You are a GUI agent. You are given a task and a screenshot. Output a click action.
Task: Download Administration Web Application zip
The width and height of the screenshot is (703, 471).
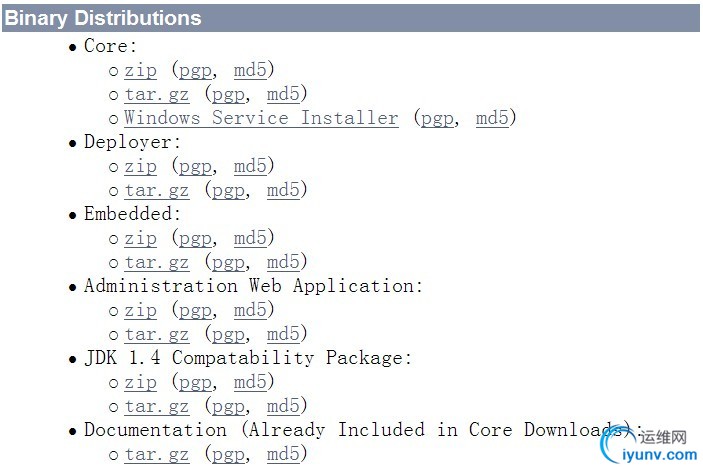click(x=140, y=311)
